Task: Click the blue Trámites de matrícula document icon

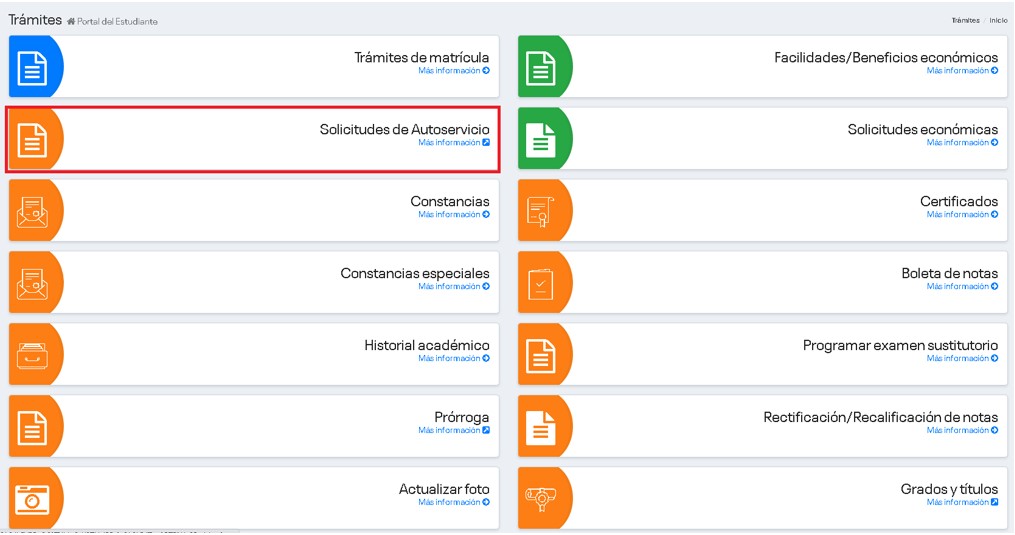Action: (x=33, y=67)
